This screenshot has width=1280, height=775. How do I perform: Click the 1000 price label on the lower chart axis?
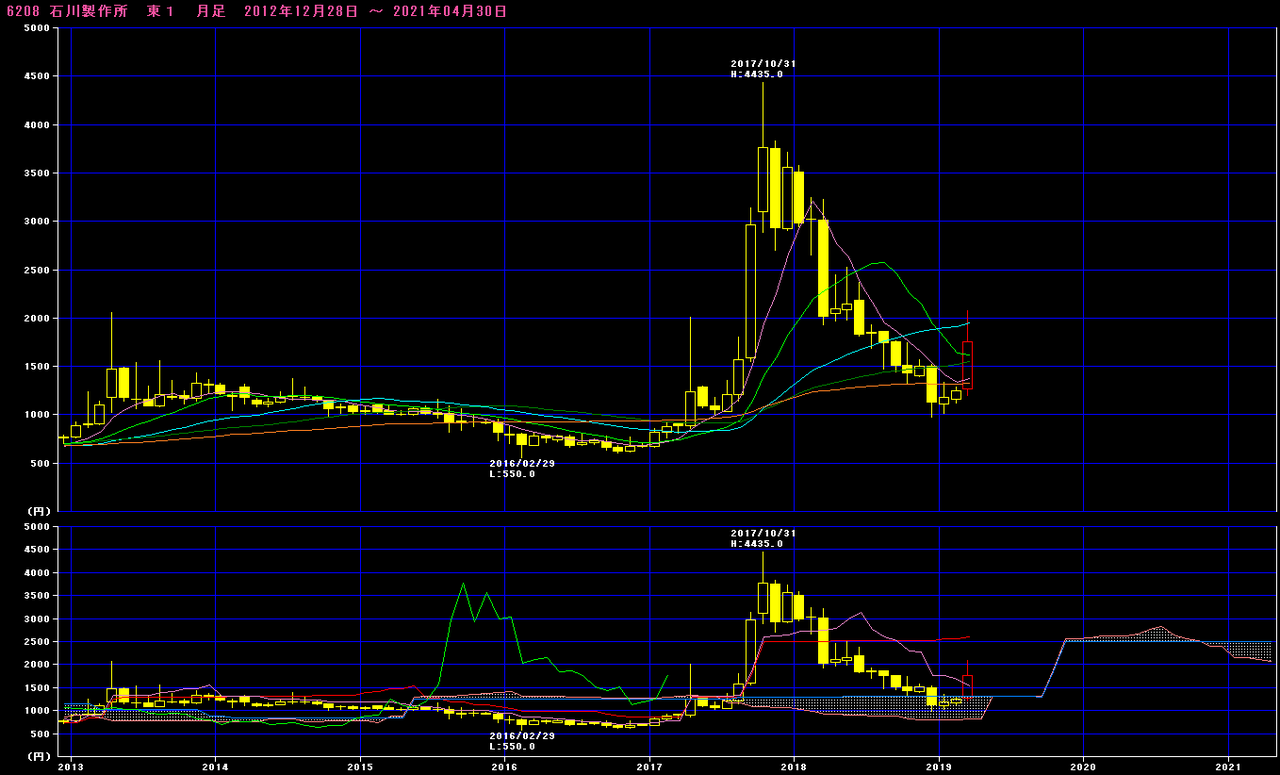[37, 710]
